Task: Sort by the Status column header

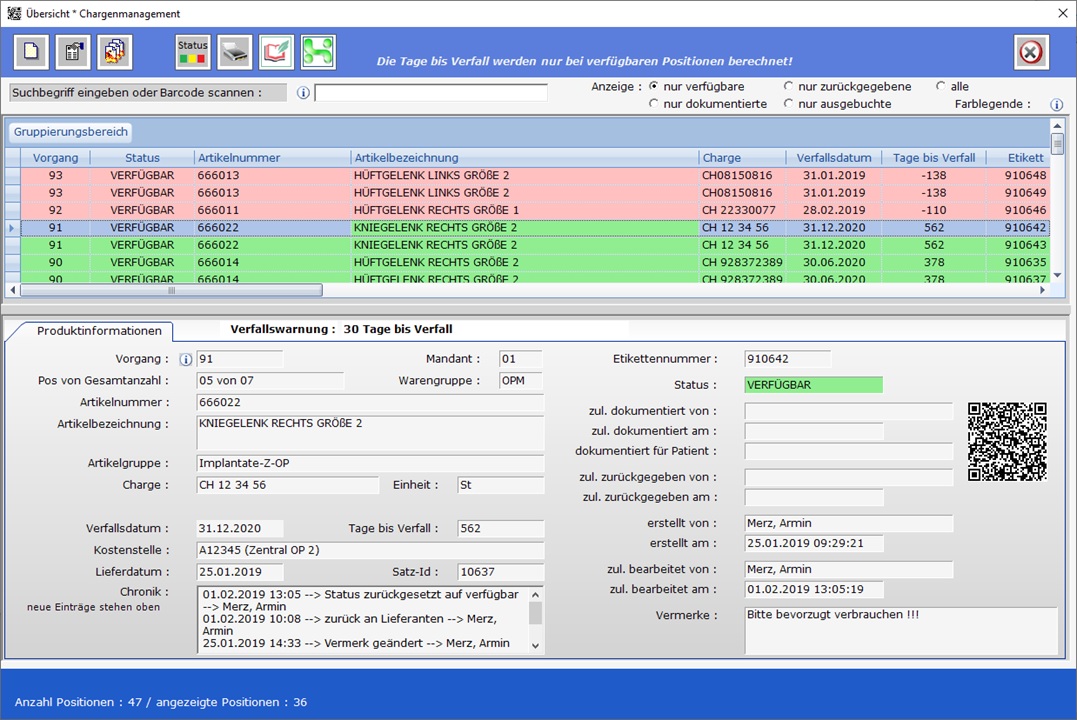Action: pos(142,158)
